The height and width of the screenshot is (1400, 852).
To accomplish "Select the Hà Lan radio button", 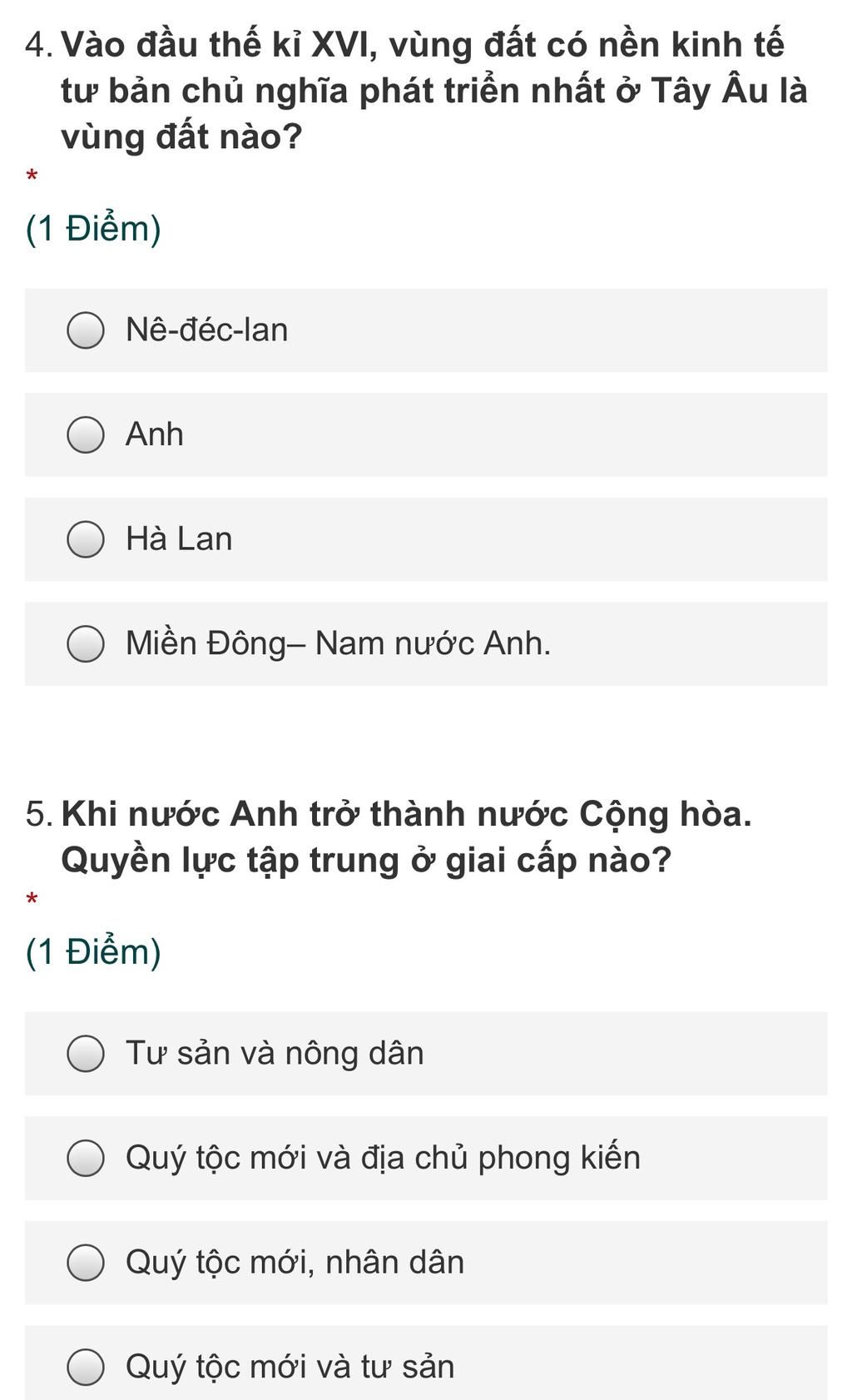I will point(85,539).
